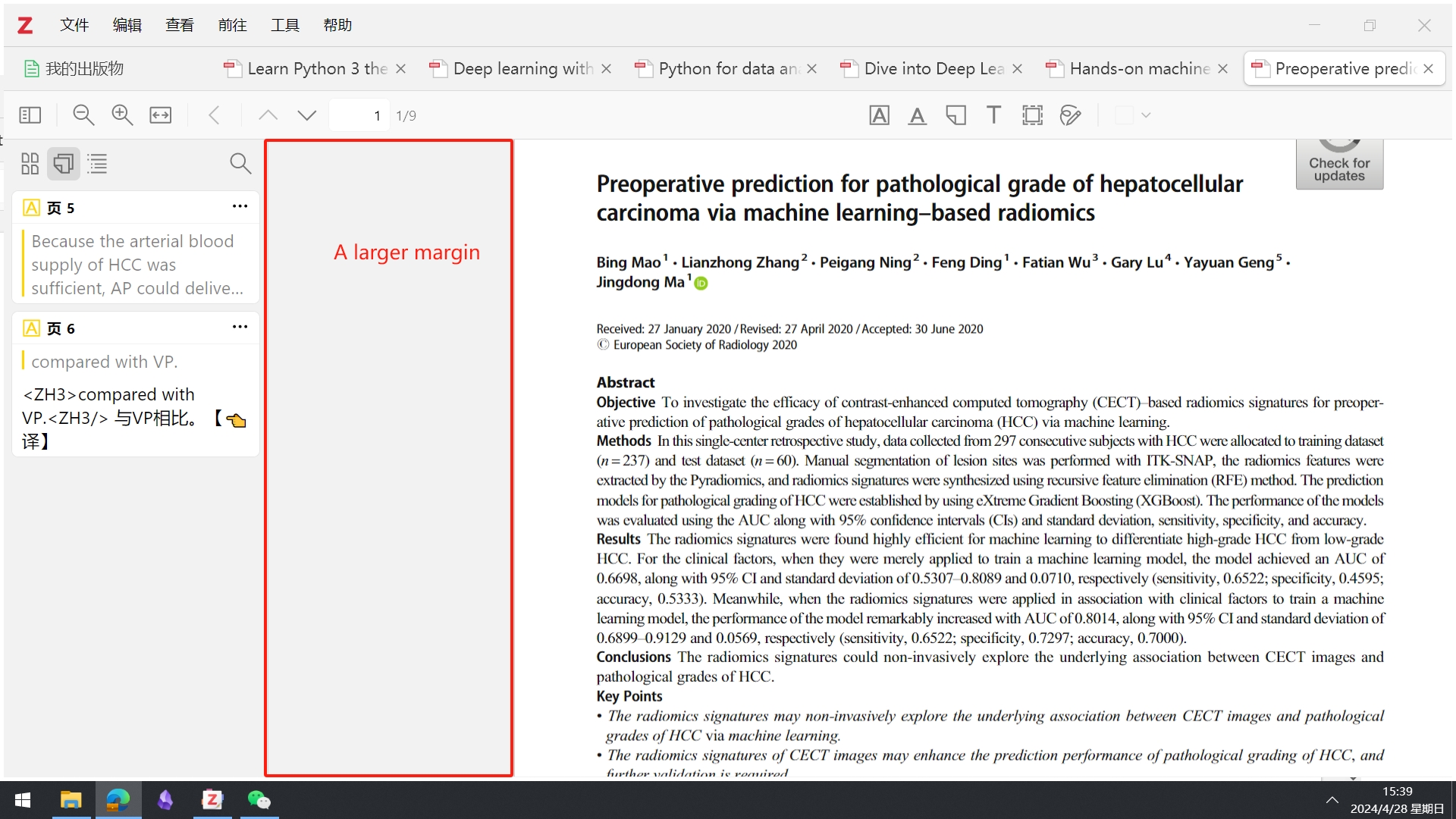
Task: Select the underline text annotation tool
Action: pos(918,115)
